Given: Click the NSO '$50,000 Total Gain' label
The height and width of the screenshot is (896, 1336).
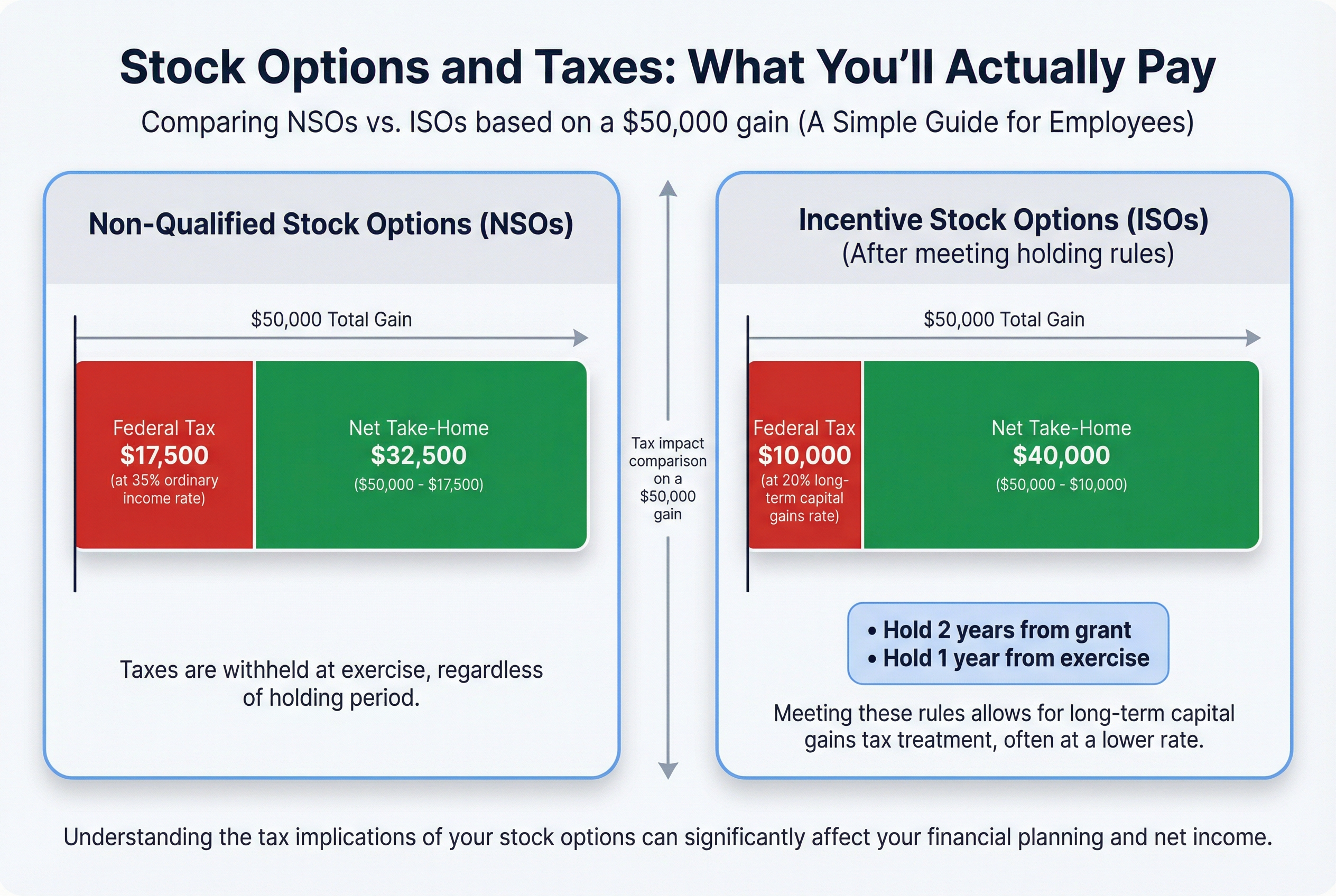Looking at the screenshot, I should pos(331,320).
